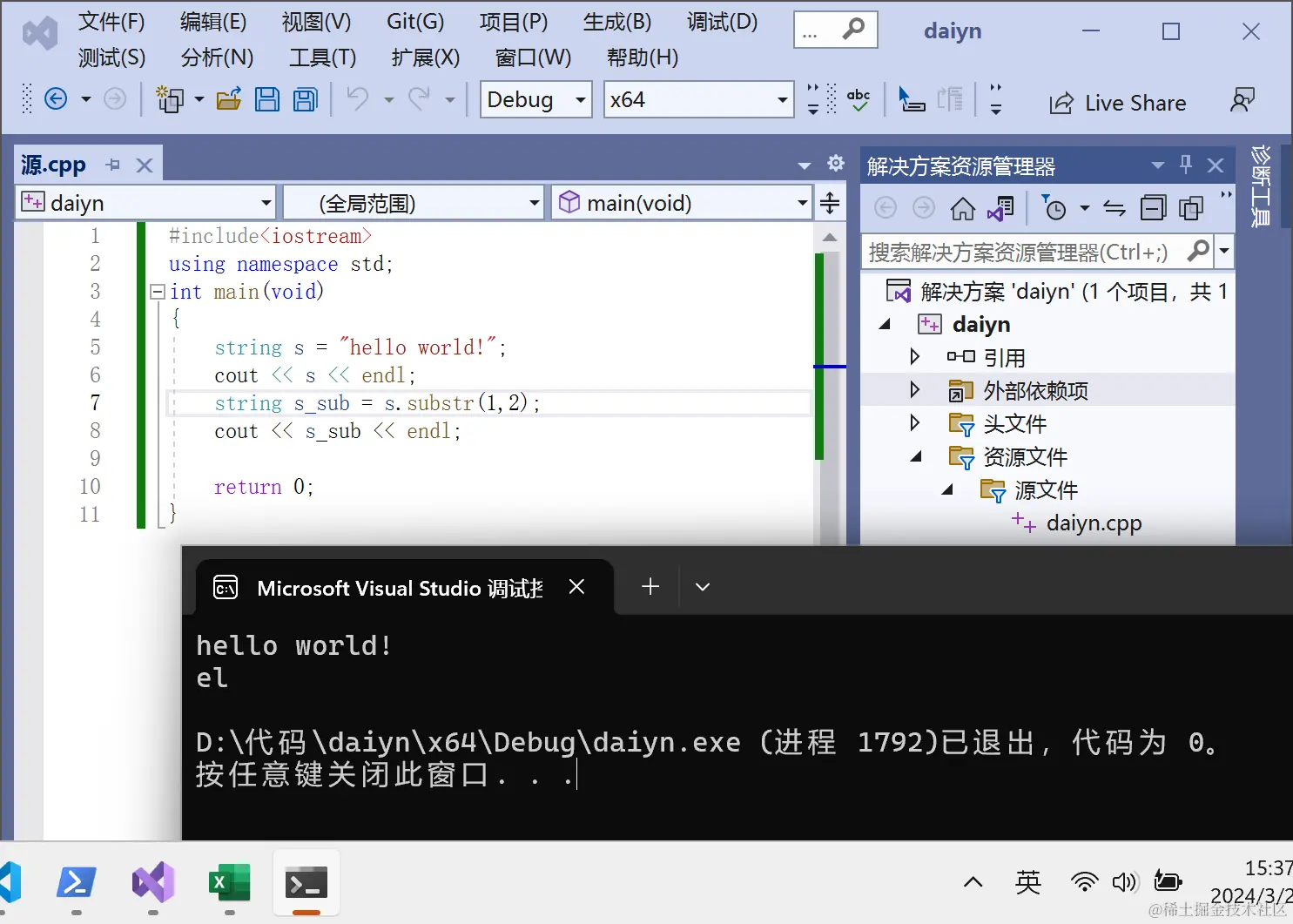This screenshot has width=1293, height=924.
Task: Expand the 引用 node
Action: coord(914,356)
